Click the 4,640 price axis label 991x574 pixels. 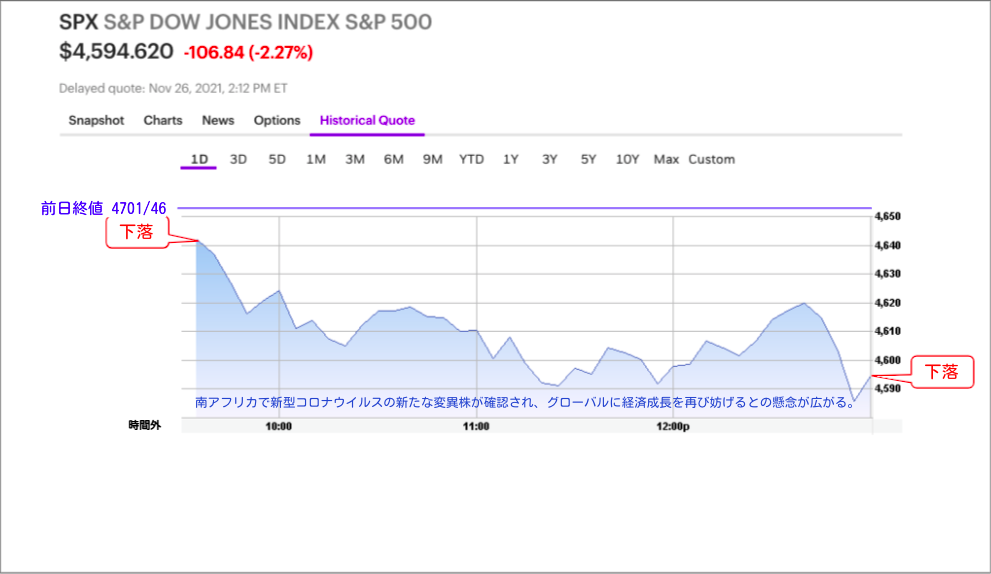tap(887, 245)
